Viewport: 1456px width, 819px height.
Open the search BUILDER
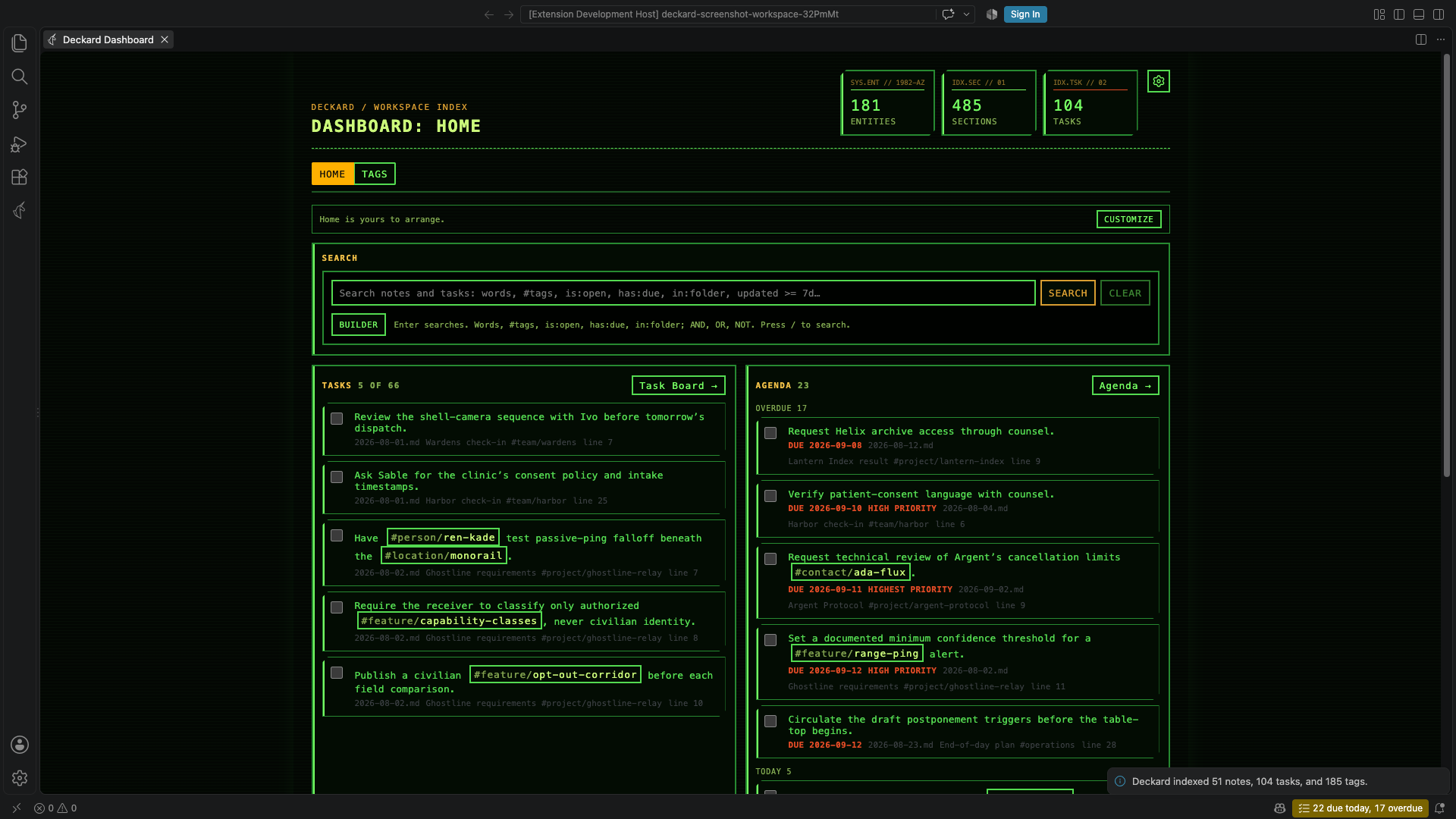pos(359,325)
